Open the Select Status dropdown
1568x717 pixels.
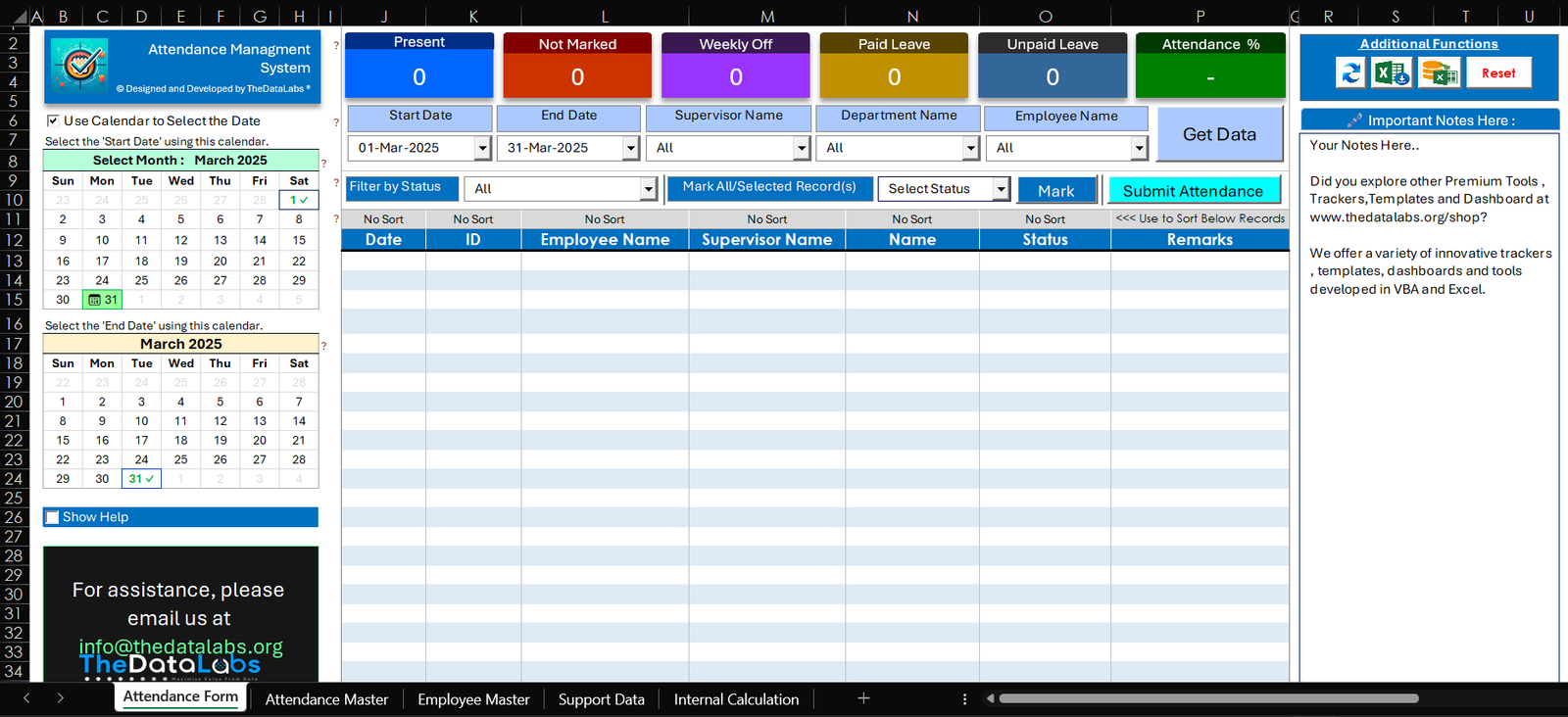click(x=1001, y=189)
